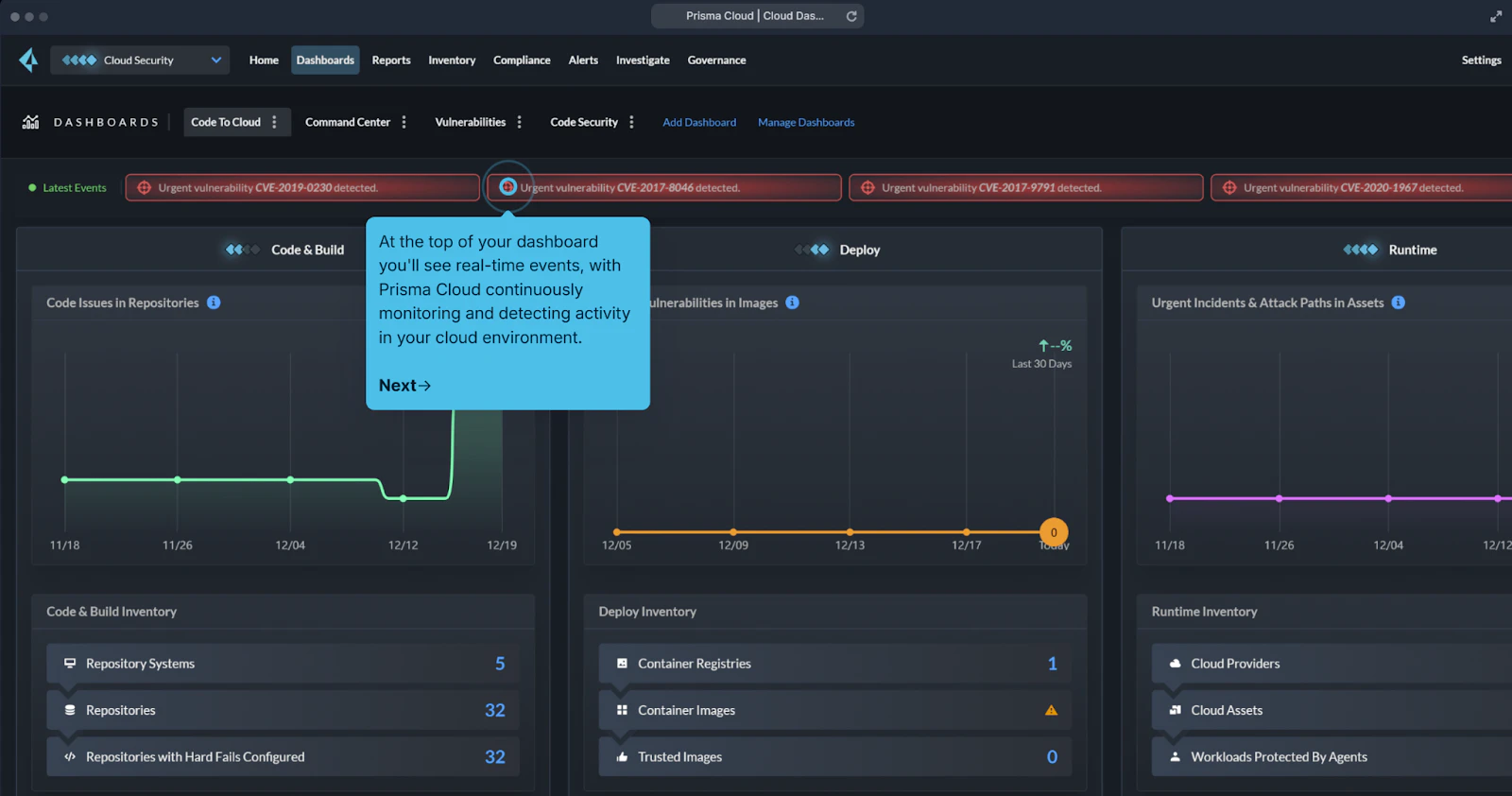Click the Cloud Assets icon

1176,710
